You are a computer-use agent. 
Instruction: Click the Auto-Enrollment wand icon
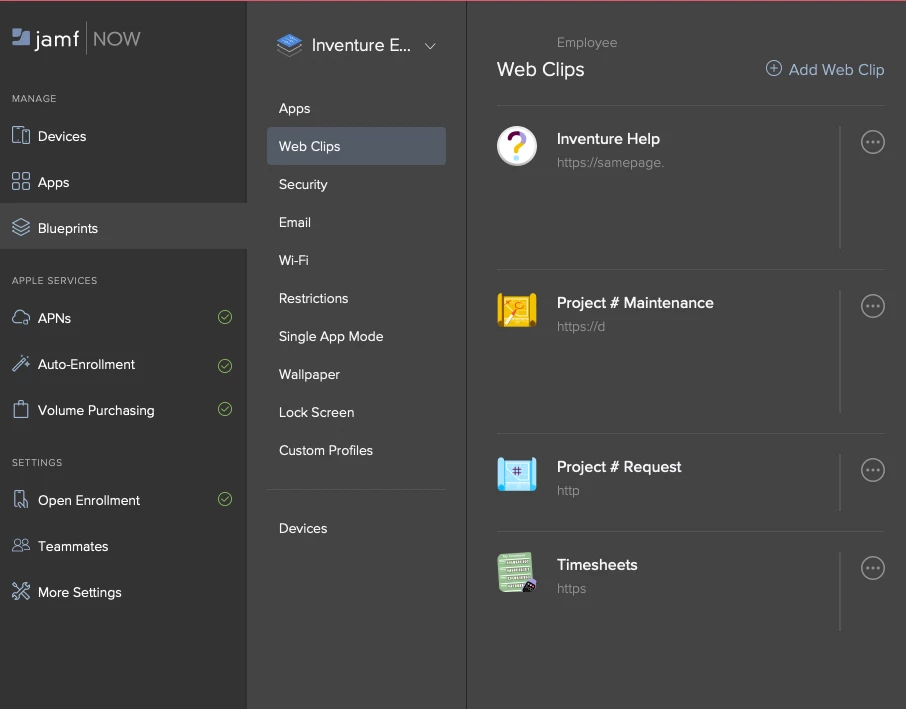(x=21, y=363)
